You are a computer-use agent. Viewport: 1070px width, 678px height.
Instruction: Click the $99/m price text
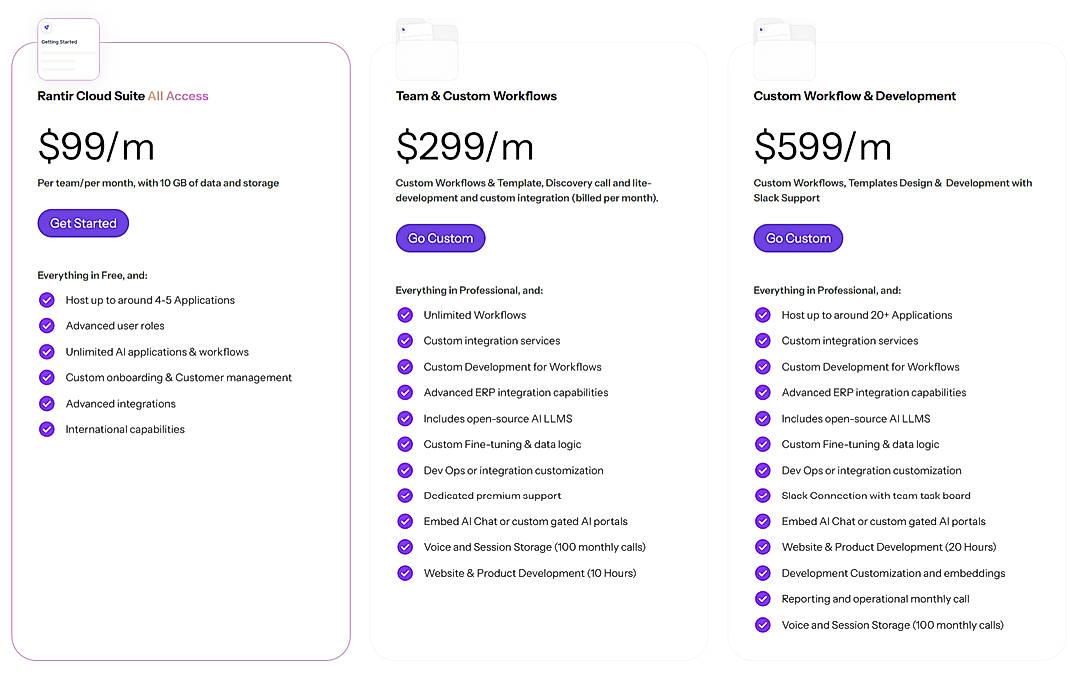tap(95, 146)
